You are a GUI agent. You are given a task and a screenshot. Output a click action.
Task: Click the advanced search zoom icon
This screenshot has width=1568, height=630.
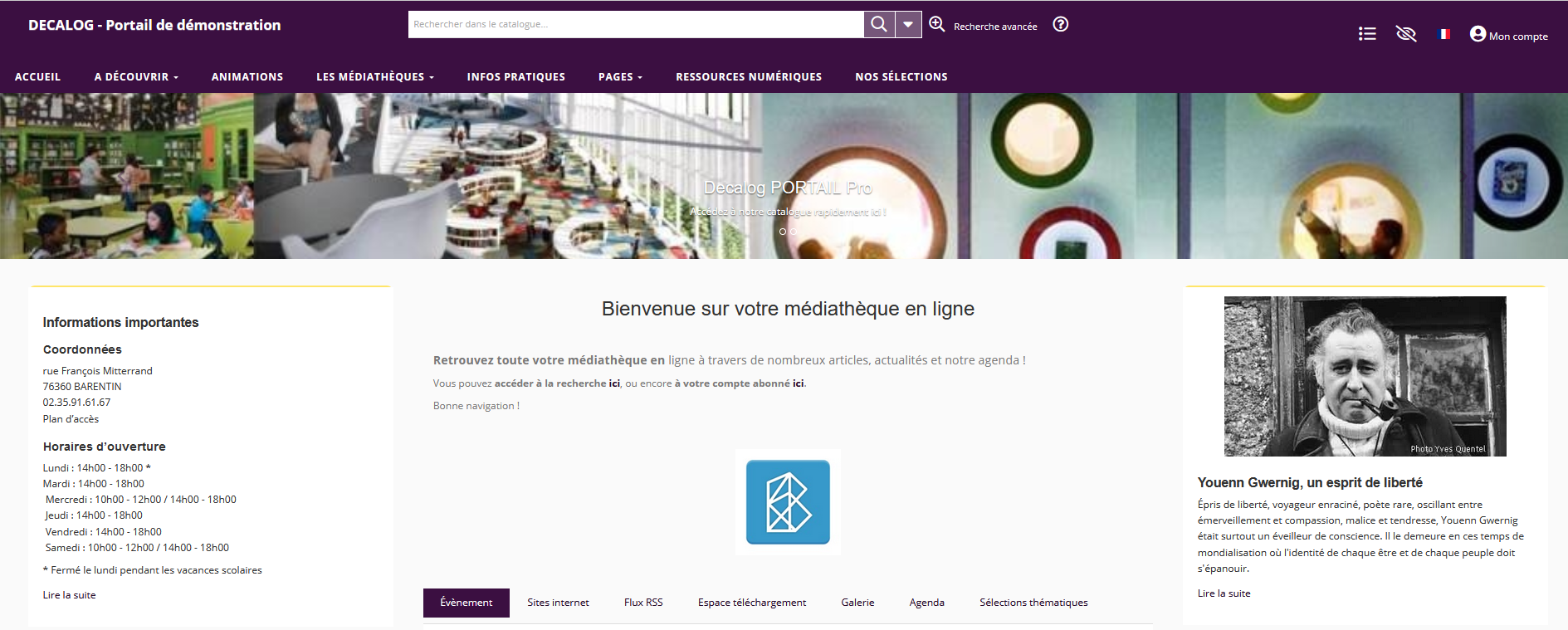tap(937, 24)
